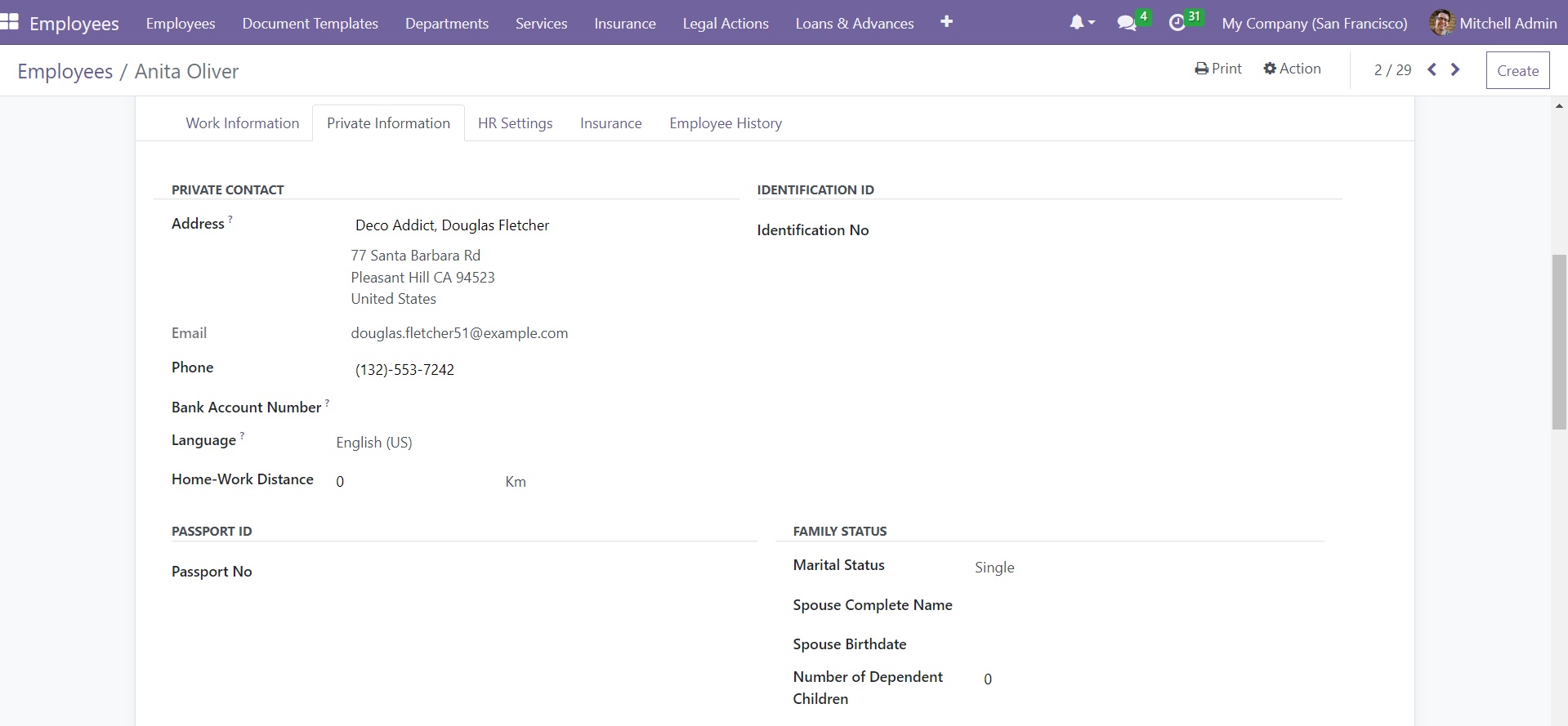The height and width of the screenshot is (726, 1568).
Task: Open the Employee History tab
Action: coord(725,122)
